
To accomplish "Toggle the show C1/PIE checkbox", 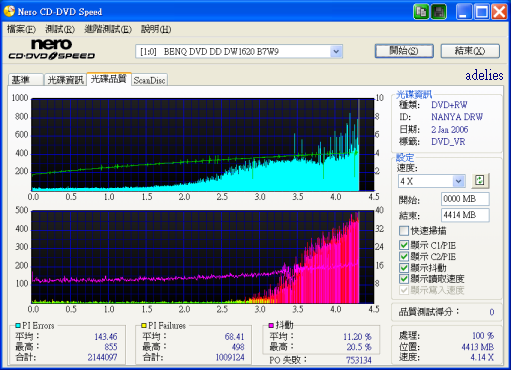I will [404, 245].
